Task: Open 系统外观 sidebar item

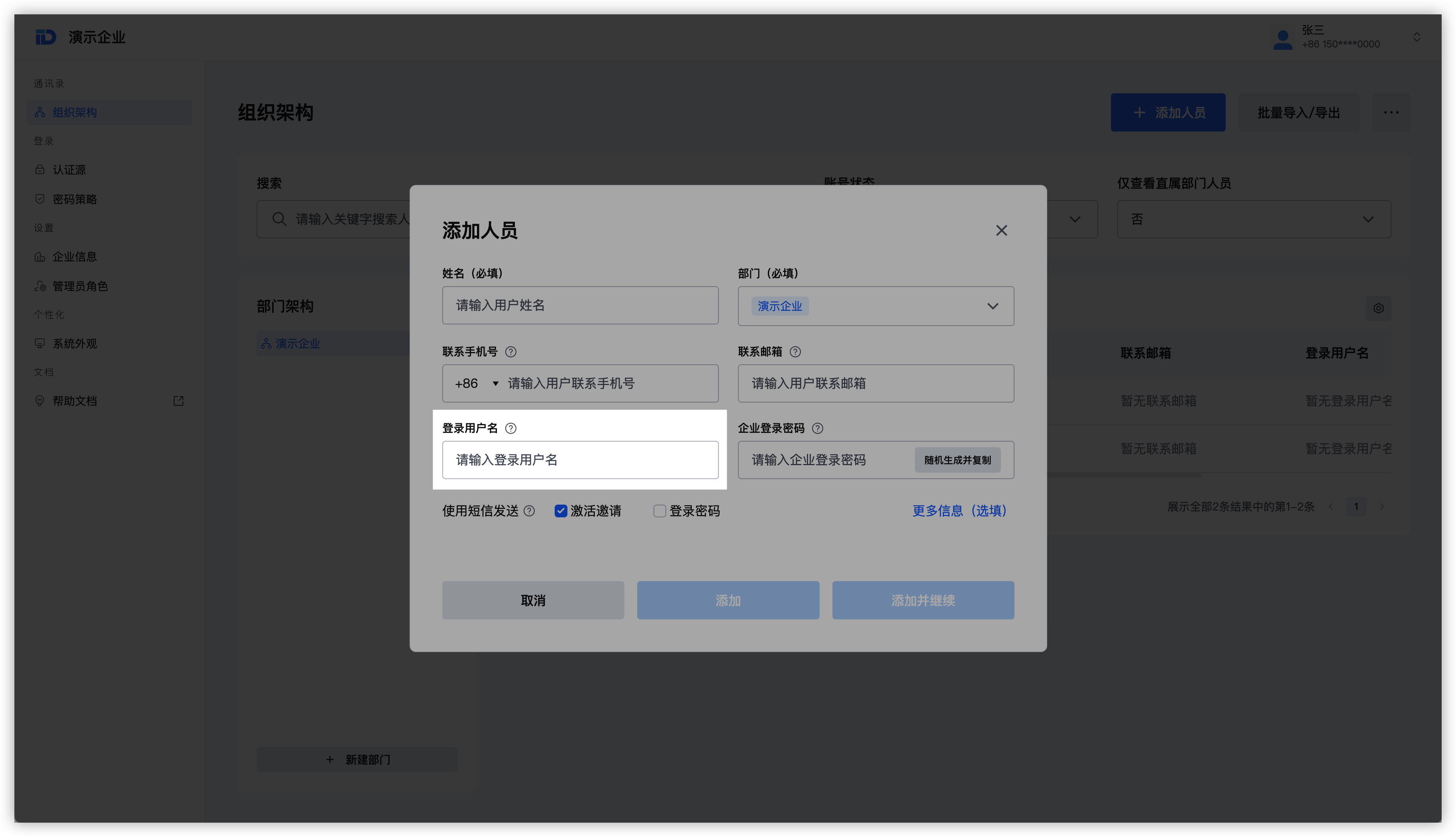Action: [109, 343]
